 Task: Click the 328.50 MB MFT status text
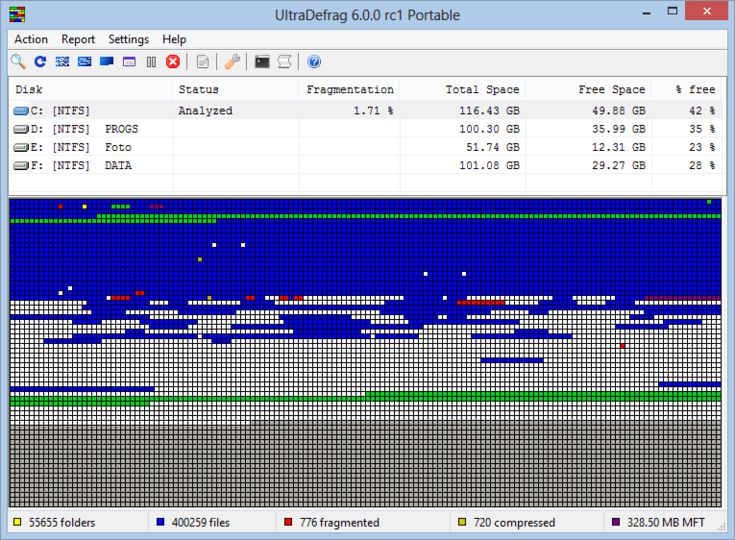(x=666, y=522)
